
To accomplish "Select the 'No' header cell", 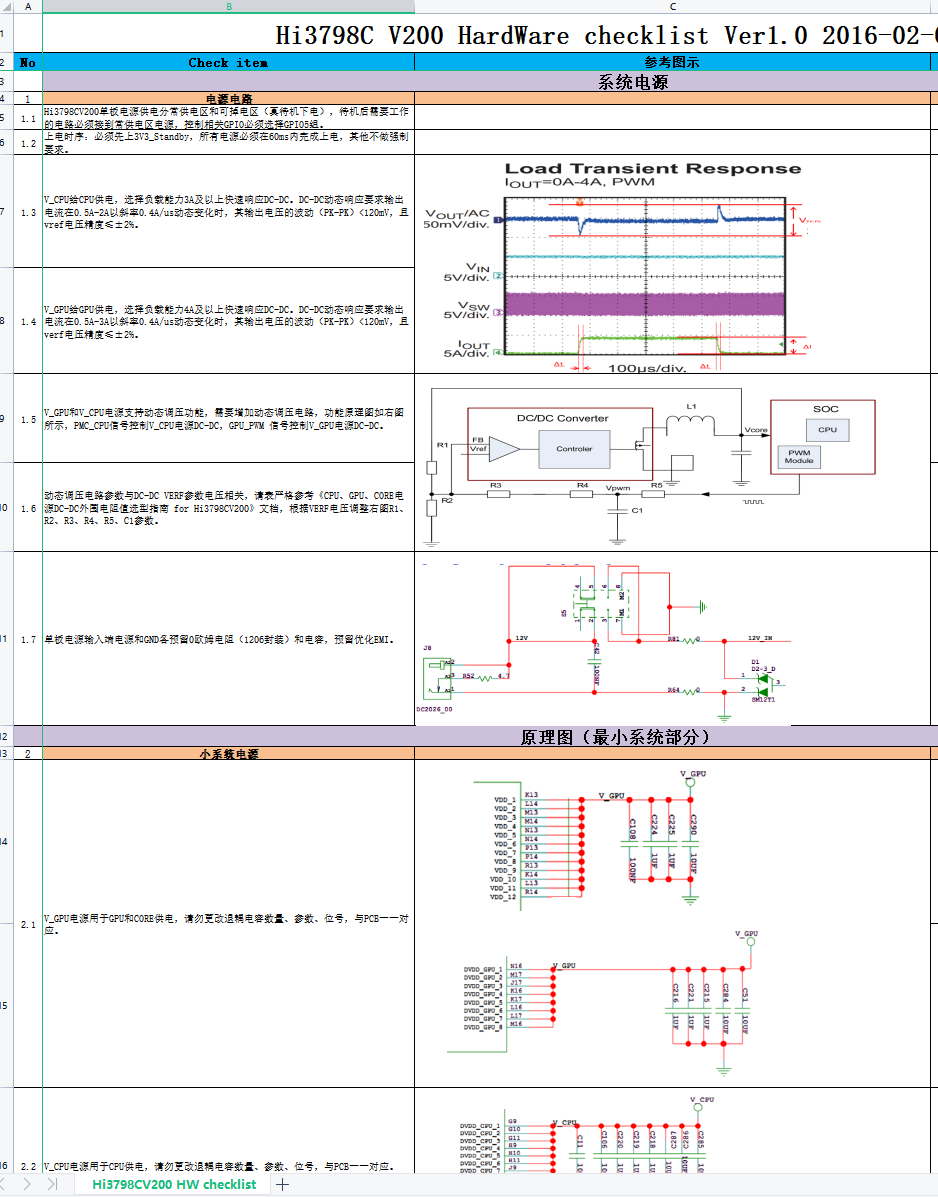I will (x=27, y=62).
